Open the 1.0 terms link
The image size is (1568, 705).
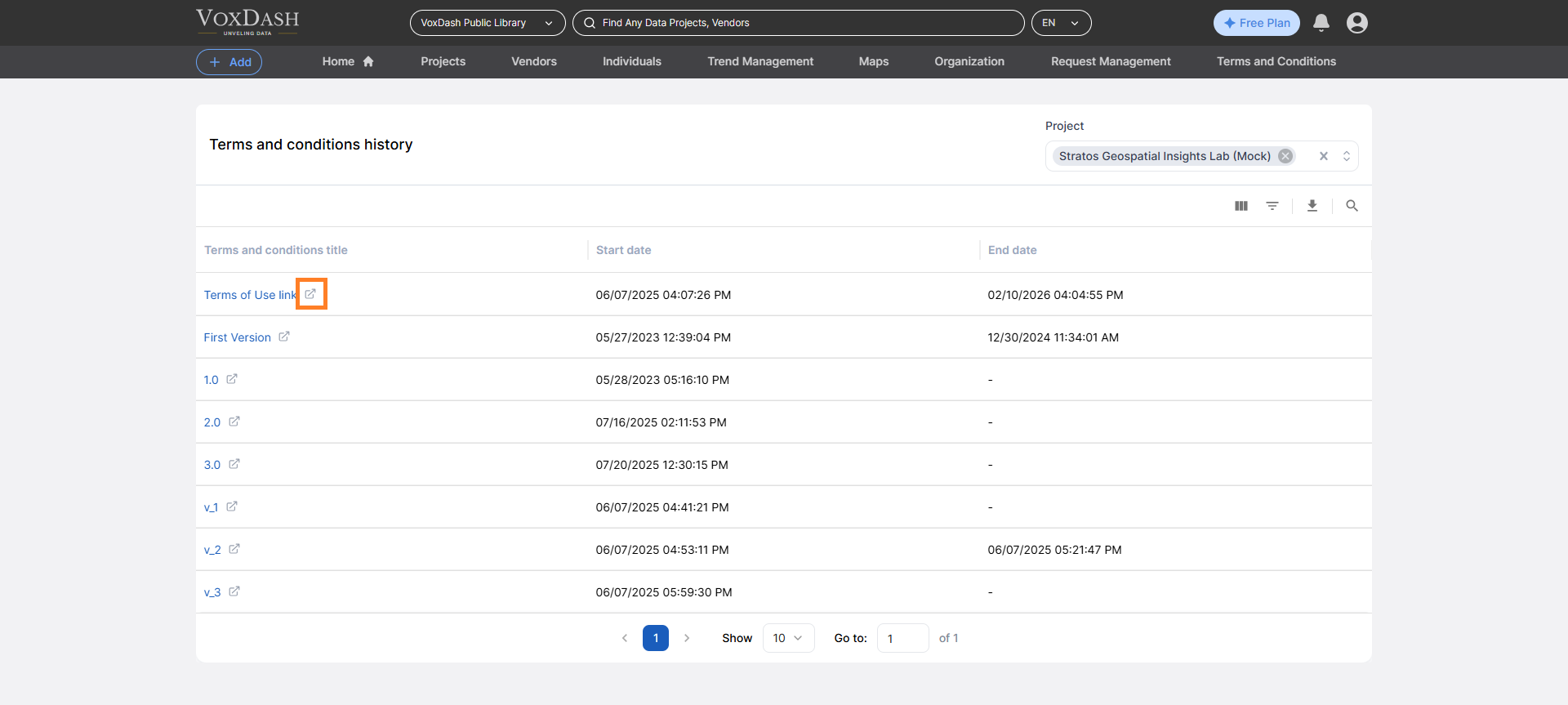point(212,380)
